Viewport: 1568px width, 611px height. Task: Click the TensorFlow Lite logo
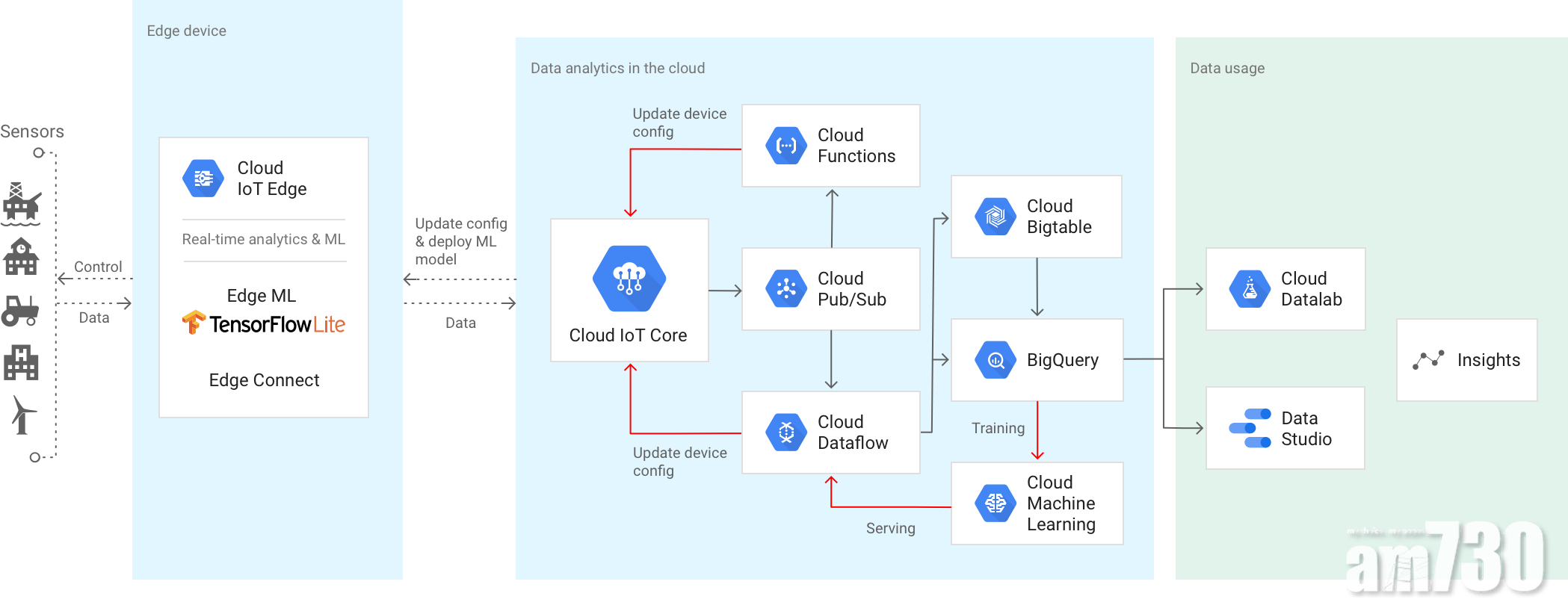click(263, 324)
